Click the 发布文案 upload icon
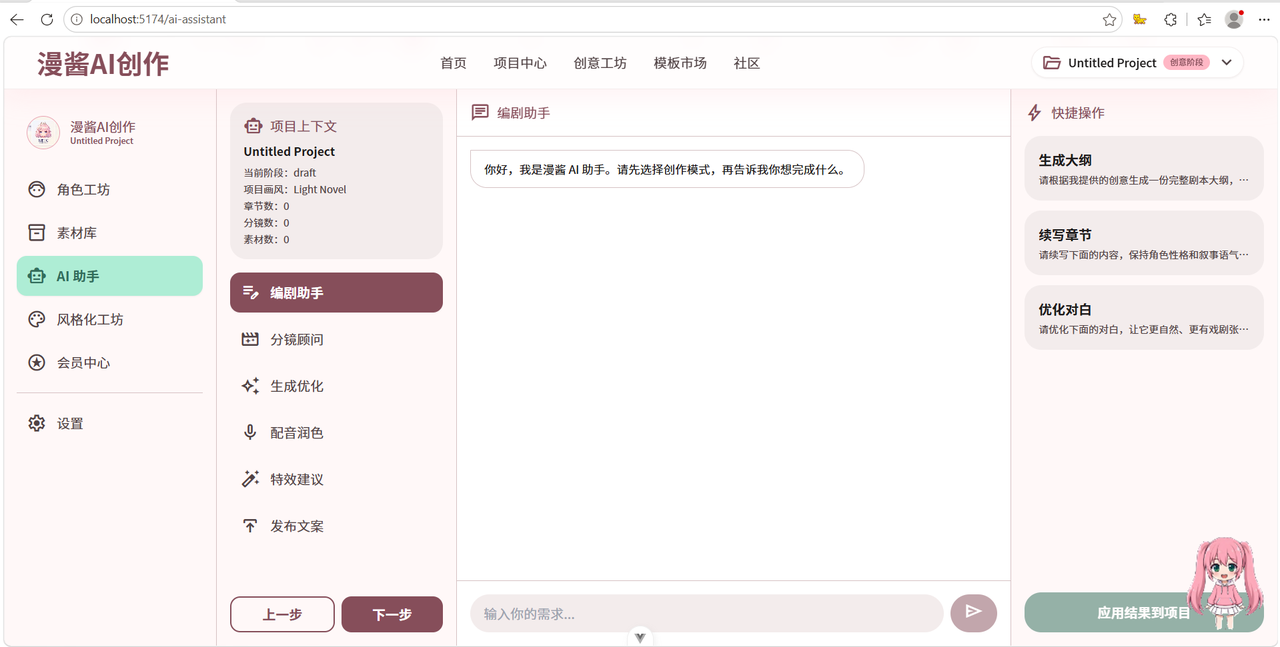This screenshot has height=647, width=1280. [x=251, y=526]
